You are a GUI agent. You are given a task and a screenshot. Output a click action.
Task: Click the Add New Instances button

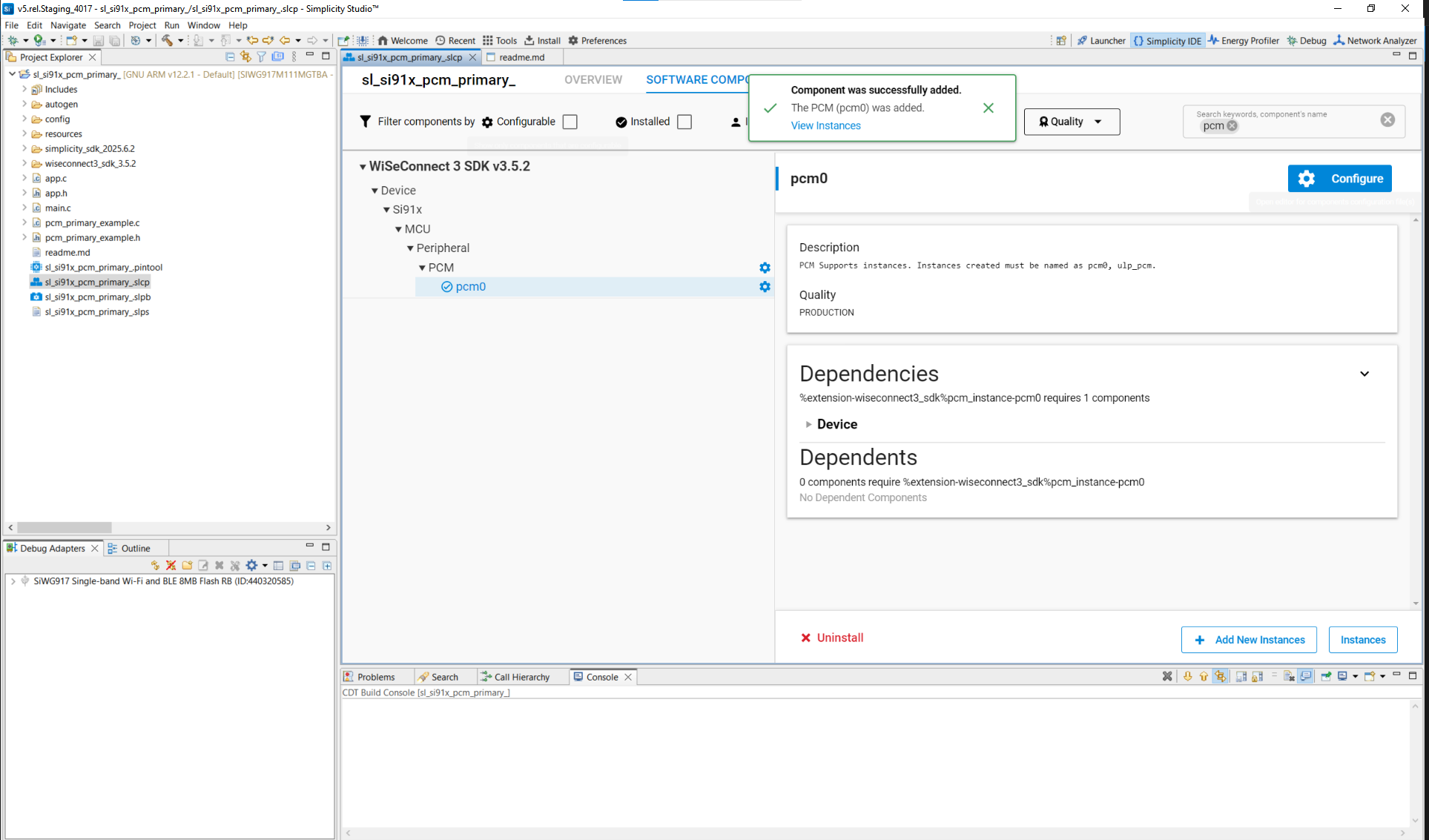pos(1249,639)
